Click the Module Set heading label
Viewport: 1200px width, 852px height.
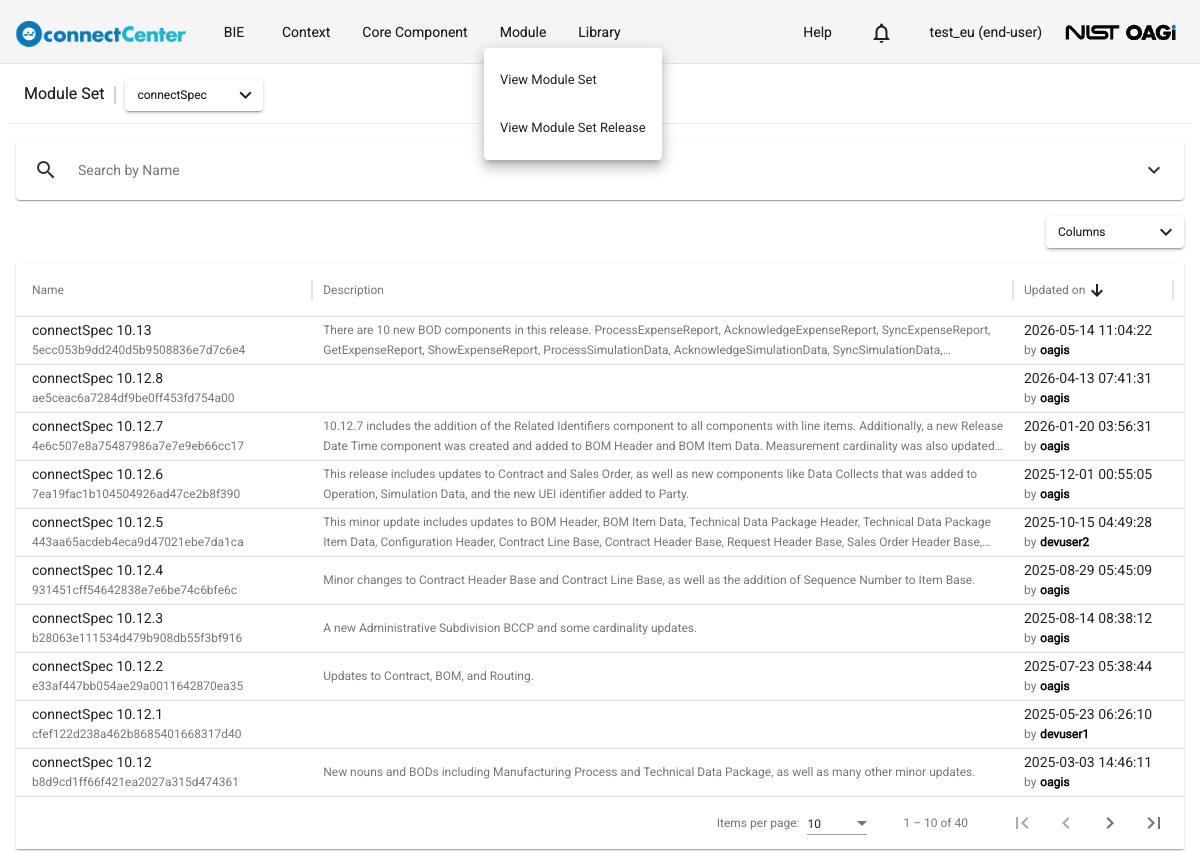(x=64, y=94)
